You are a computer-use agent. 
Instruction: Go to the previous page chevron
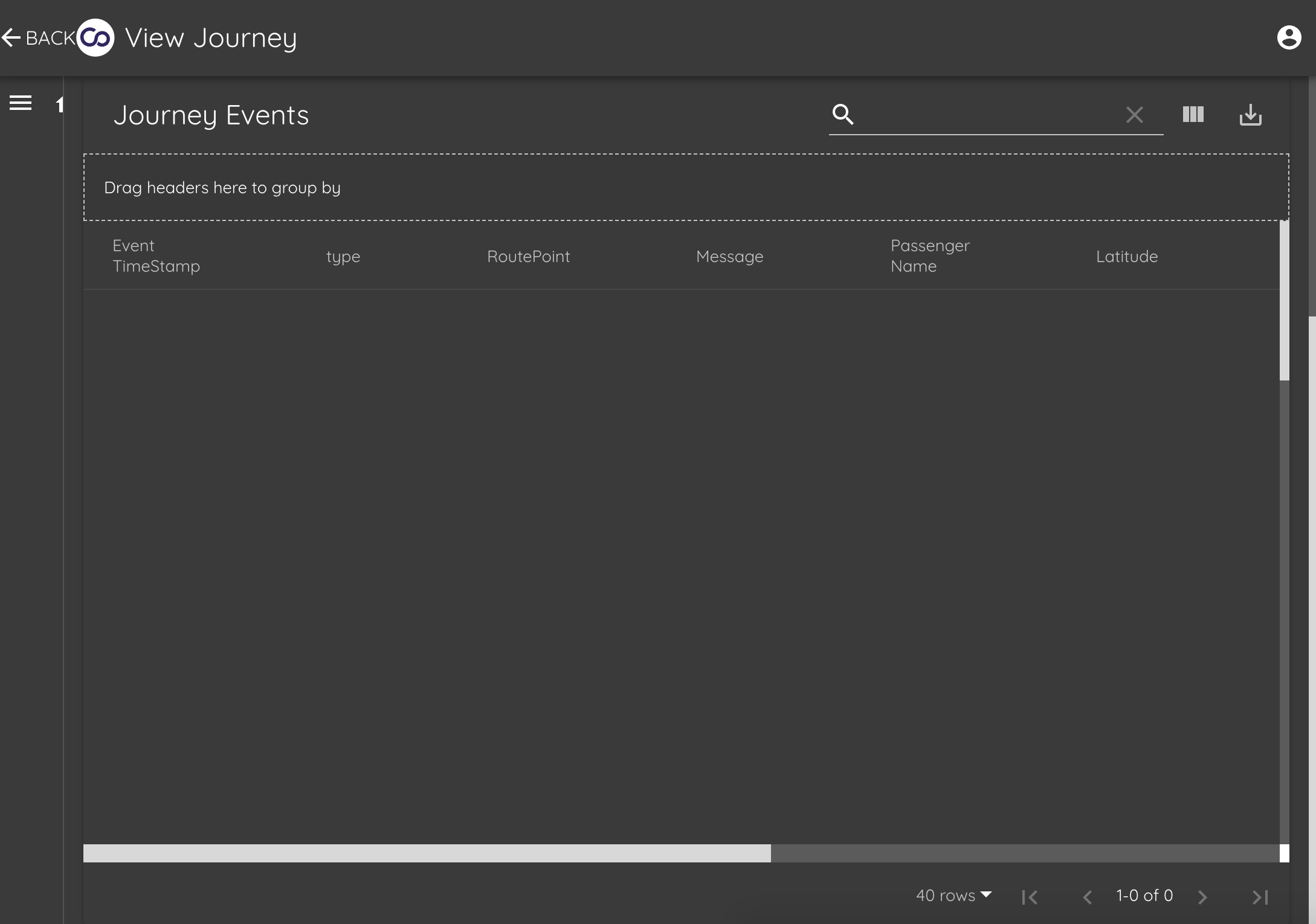click(1086, 897)
